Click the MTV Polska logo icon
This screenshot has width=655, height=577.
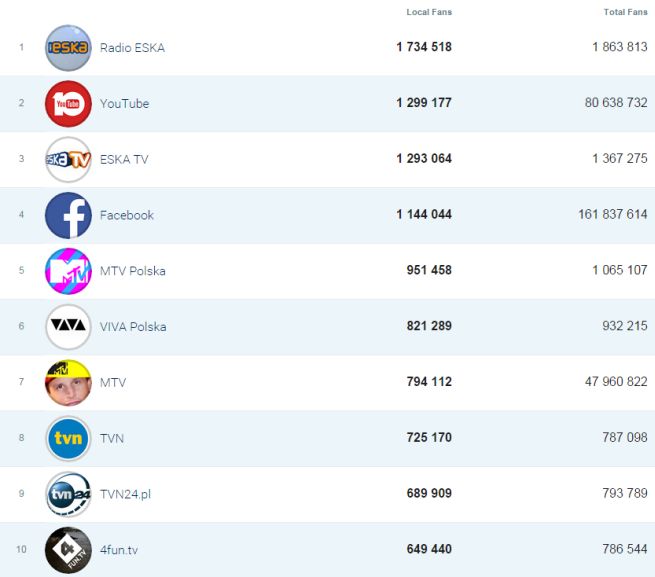point(68,271)
